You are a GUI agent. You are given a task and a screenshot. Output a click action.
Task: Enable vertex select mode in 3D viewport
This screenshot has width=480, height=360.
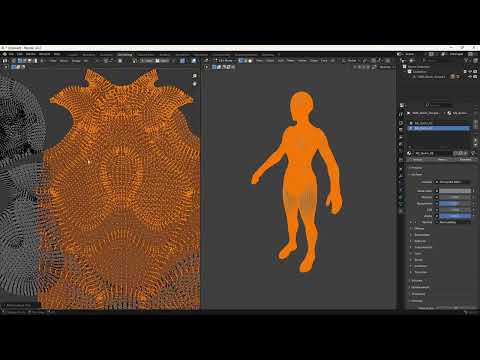241,61
